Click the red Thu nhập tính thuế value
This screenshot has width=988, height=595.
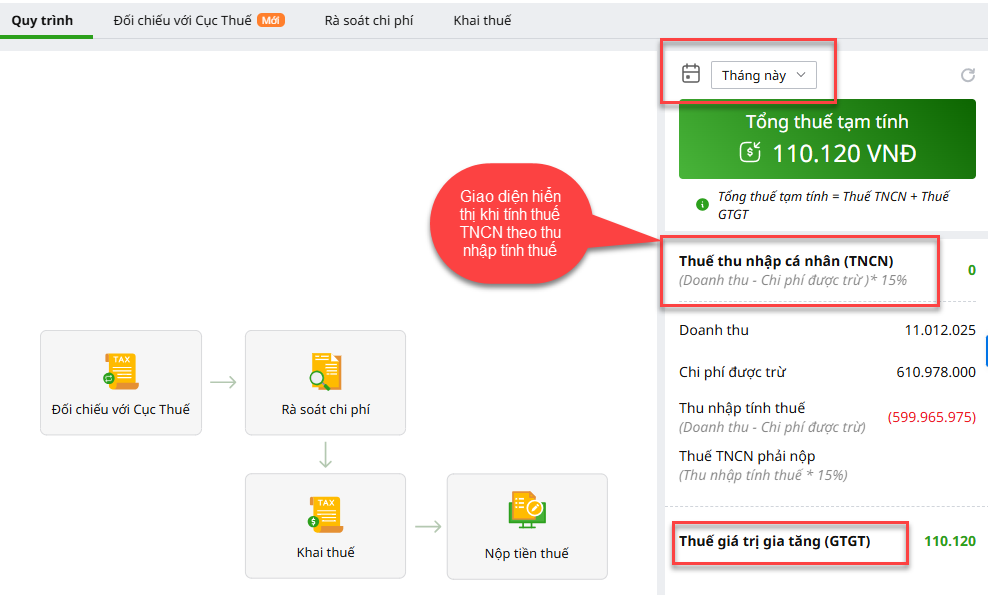[x=931, y=417]
